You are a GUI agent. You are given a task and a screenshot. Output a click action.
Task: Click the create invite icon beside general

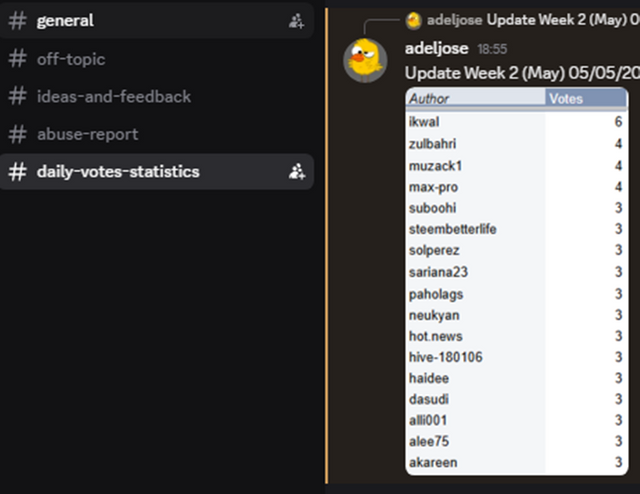[296, 21]
